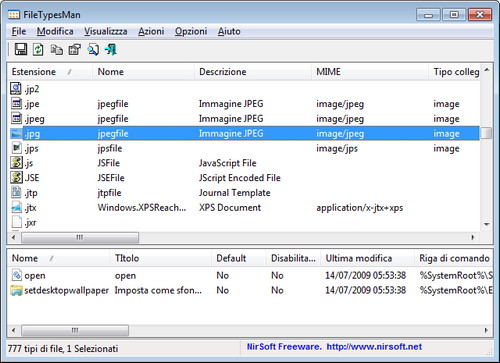Open the Properties toolbar icon

click(74, 50)
